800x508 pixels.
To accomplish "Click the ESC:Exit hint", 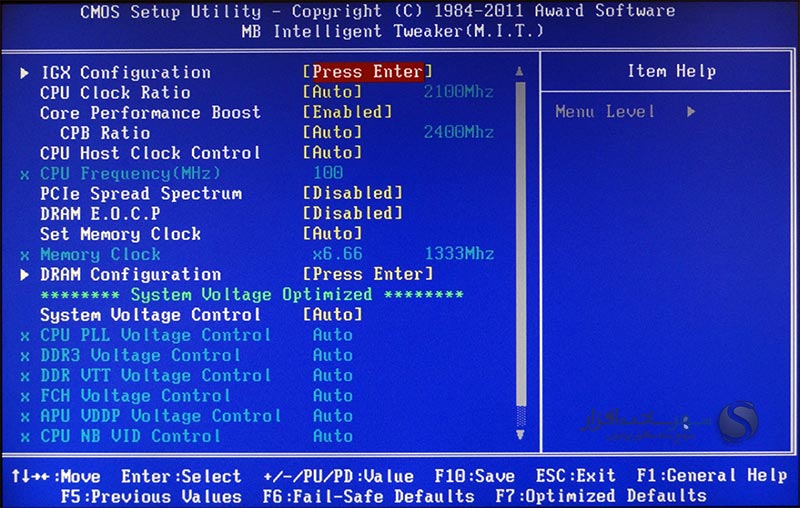I will (576, 476).
